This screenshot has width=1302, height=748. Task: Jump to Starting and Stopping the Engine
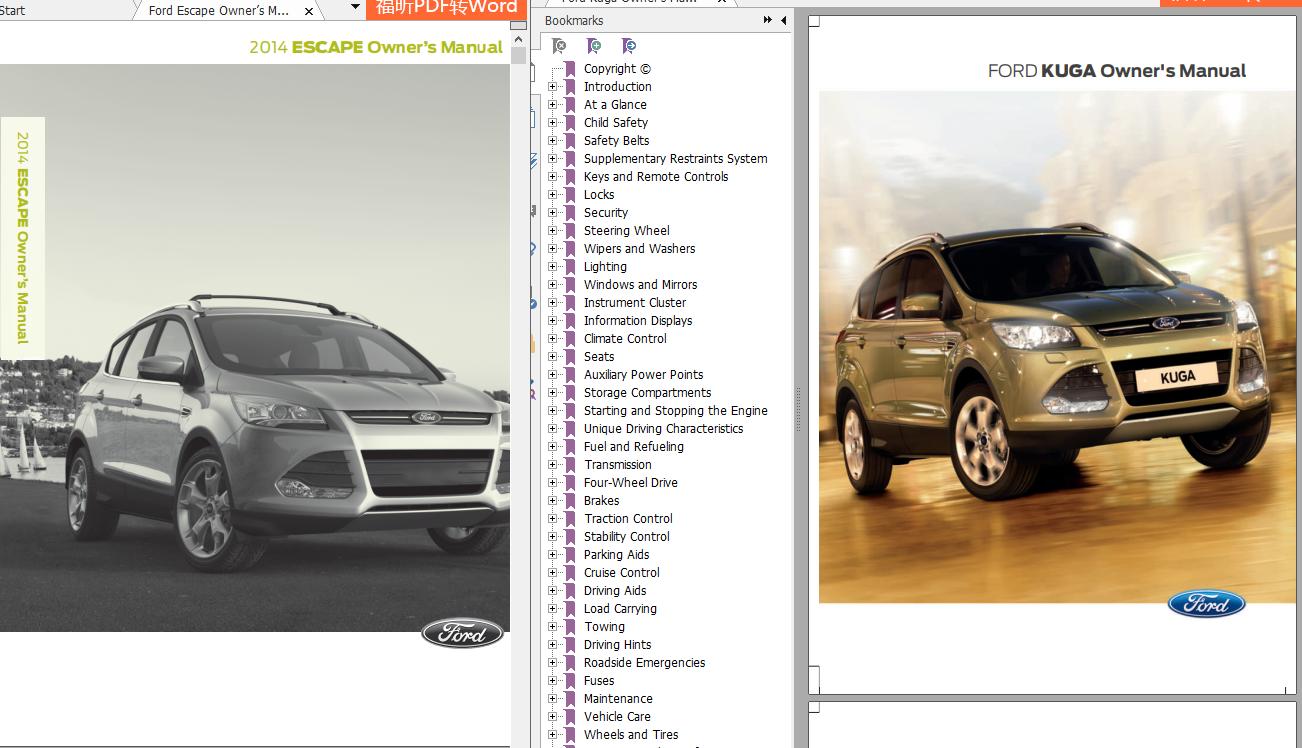pyautogui.click(x=676, y=411)
